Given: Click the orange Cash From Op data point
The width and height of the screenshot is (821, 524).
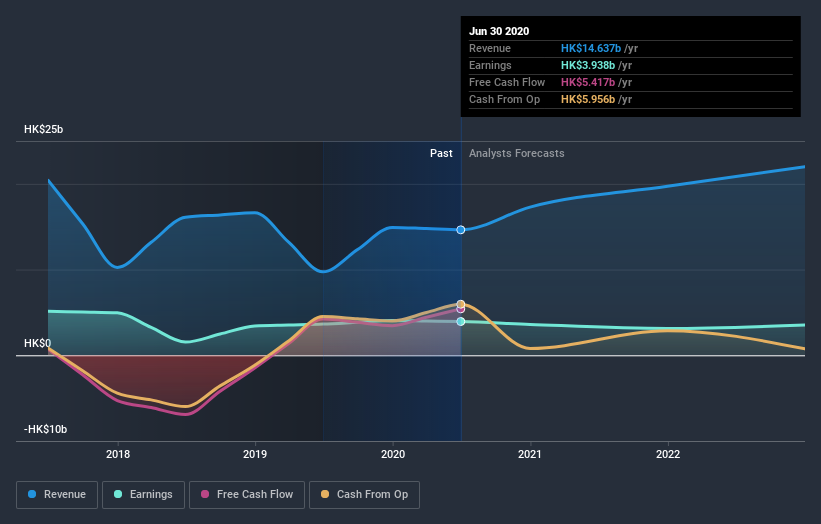Looking at the screenshot, I should [461, 304].
